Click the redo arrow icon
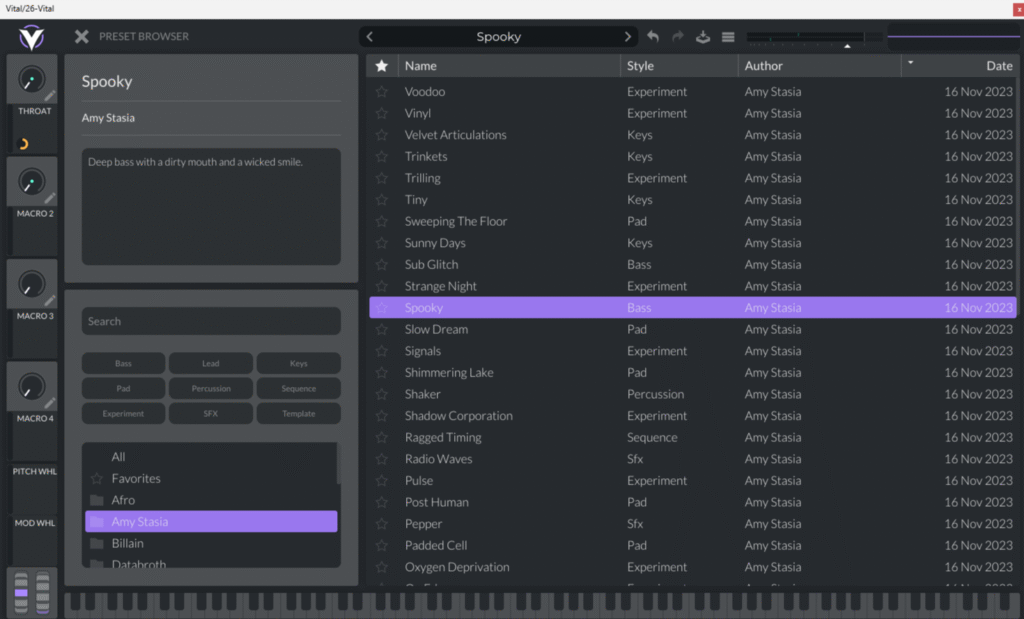 click(x=678, y=37)
